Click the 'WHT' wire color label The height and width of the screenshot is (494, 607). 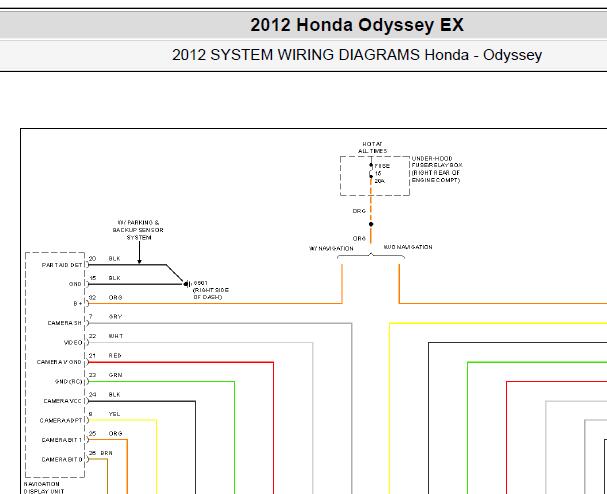click(x=116, y=336)
